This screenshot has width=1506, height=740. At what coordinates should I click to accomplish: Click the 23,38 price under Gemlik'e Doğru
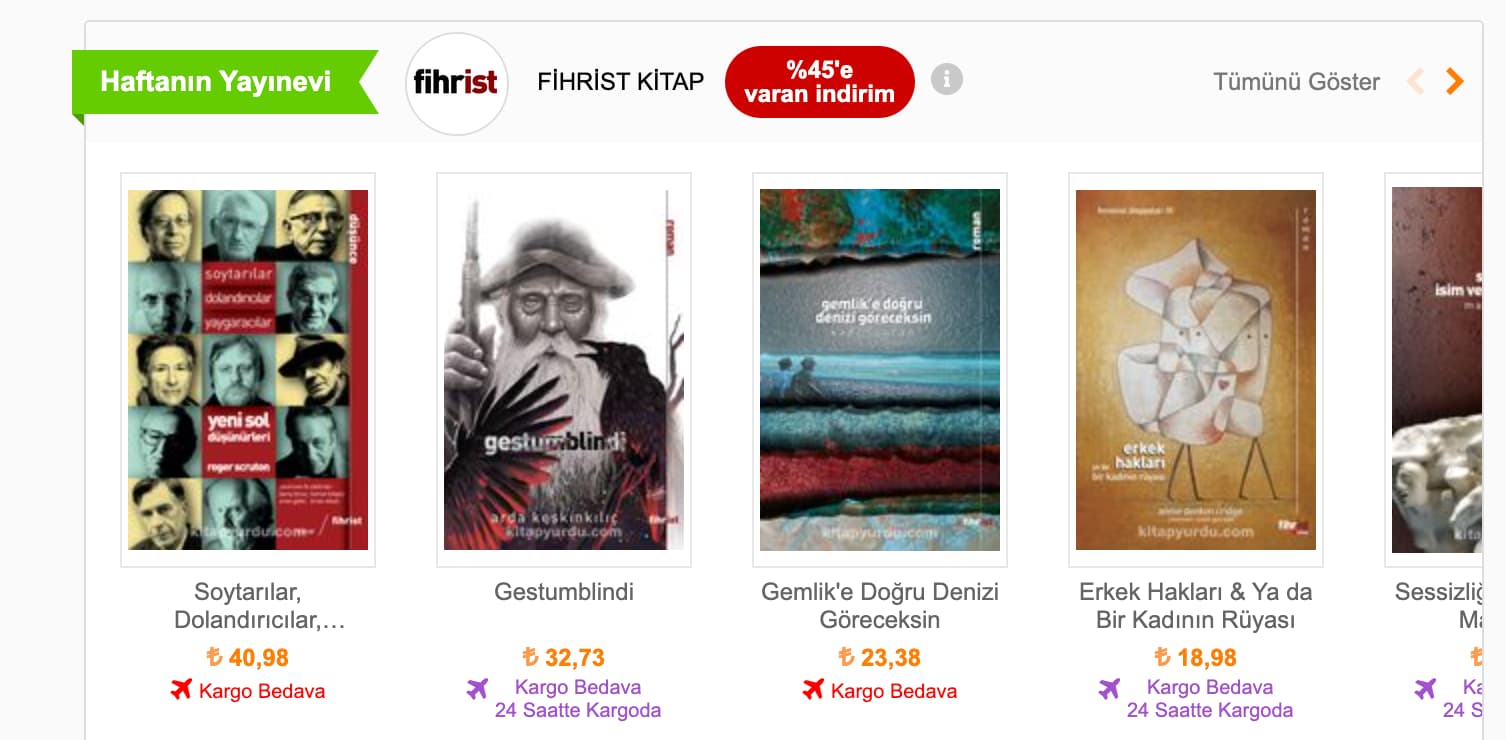pos(880,658)
